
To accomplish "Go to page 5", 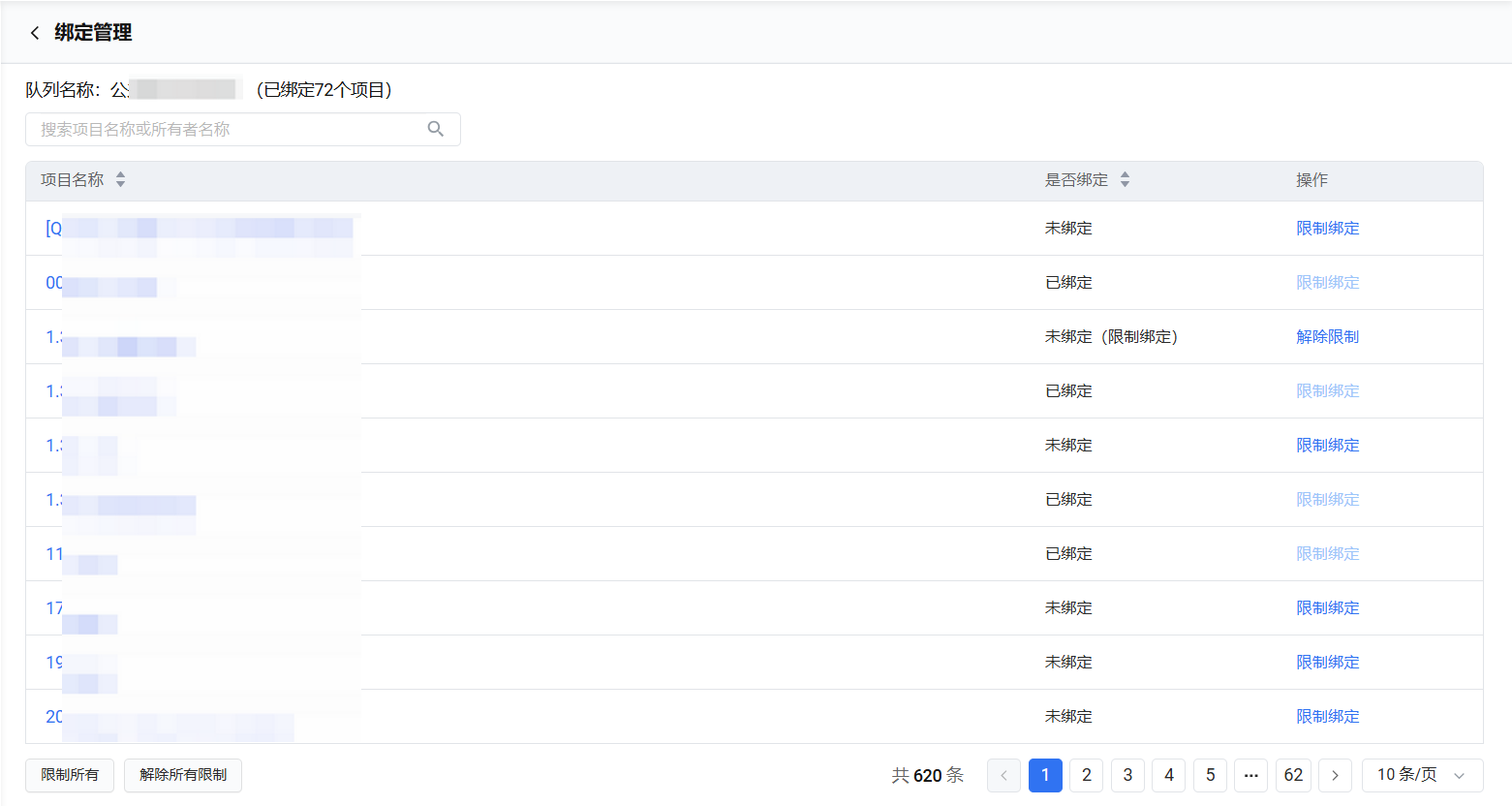I will tap(1210, 775).
